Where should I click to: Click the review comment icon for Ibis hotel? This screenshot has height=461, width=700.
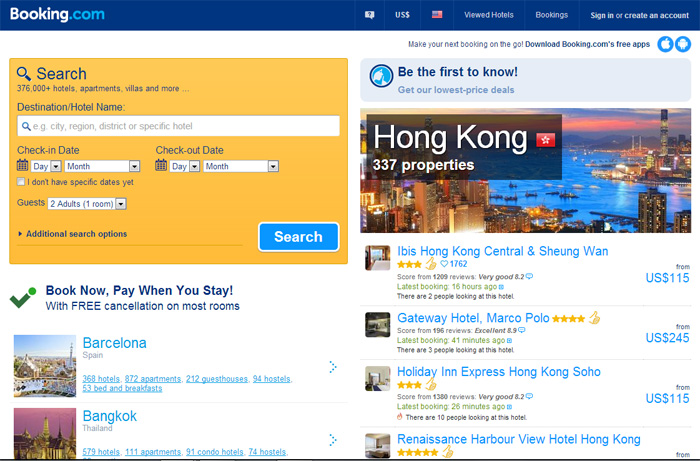(x=529, y=276)
